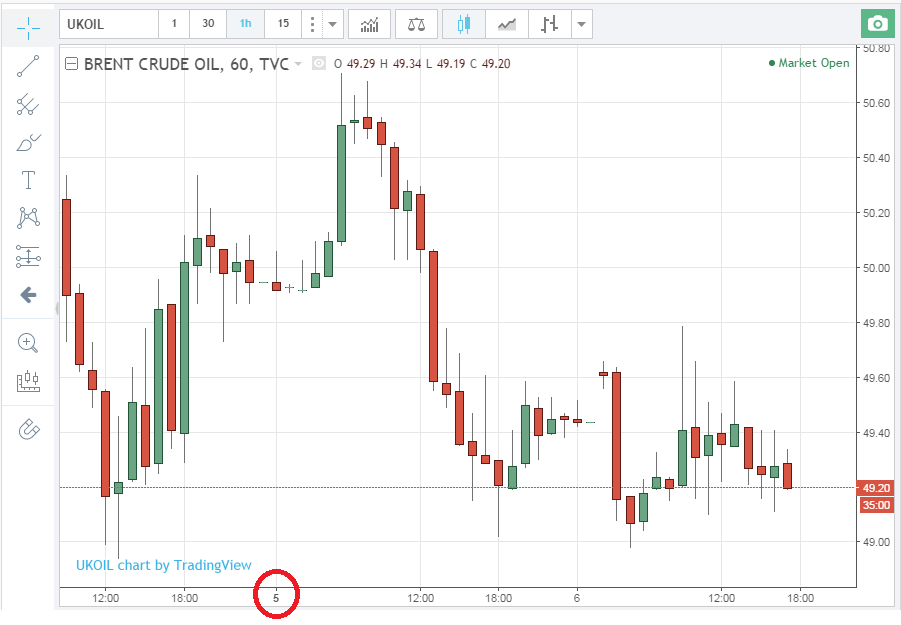Select the brush drawing tool
The width and height of the screenshot is (901, 625).
(x=28, y=142)
